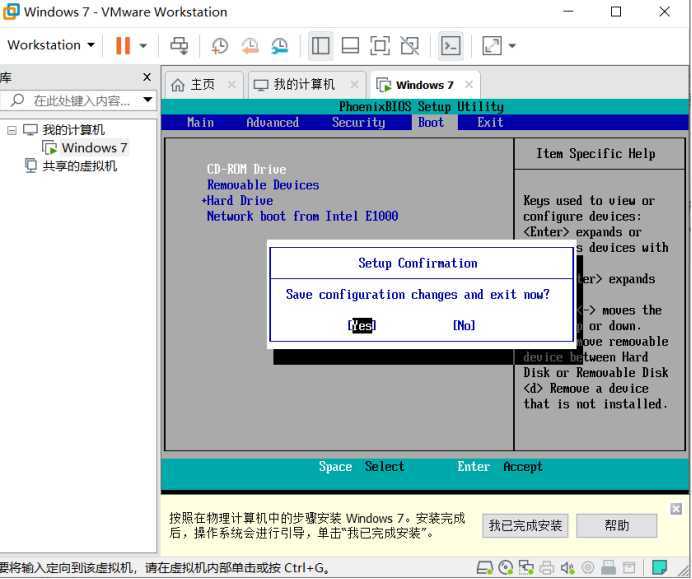The height and width of the screenshot is (579, 692).
Task: Open the Workstation menu
Action: pos(51,45)
